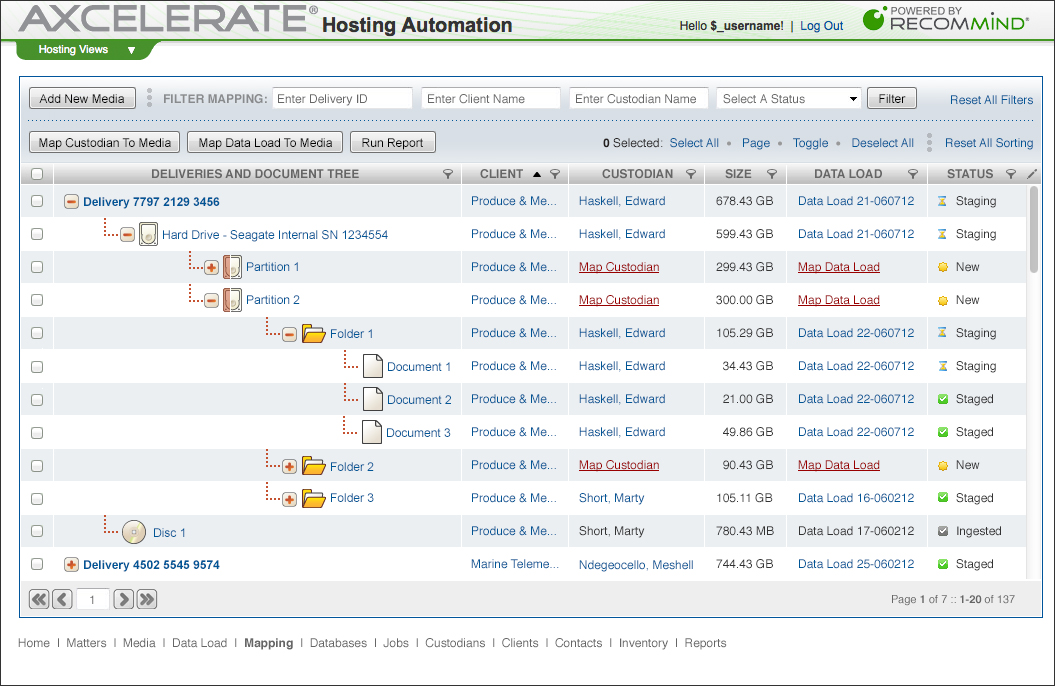1055x686 pixels.
Task: Go to the next page of results
Action: click(123, 599)
